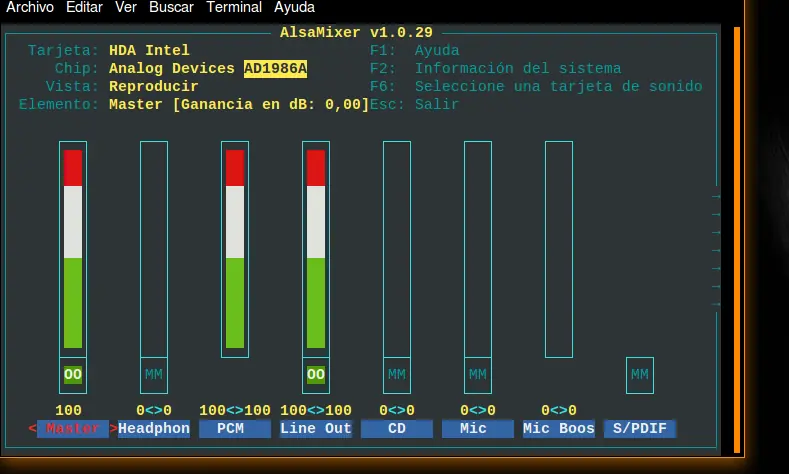Click the 0<>0 value under Headphone
Screen dimensions: 789x474
(154, 411)
